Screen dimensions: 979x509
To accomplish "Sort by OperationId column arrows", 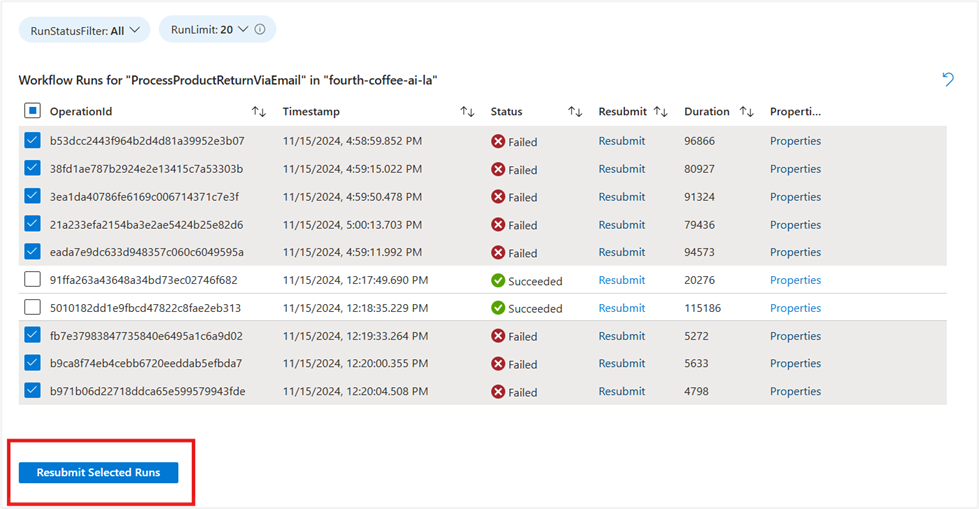I will click(259, 112).
